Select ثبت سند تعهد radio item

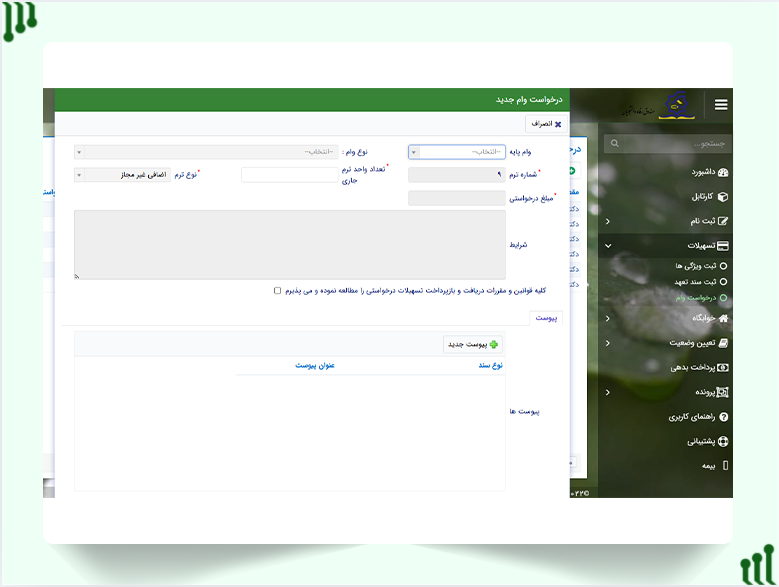pyautogui.click(x=723, y=282)
